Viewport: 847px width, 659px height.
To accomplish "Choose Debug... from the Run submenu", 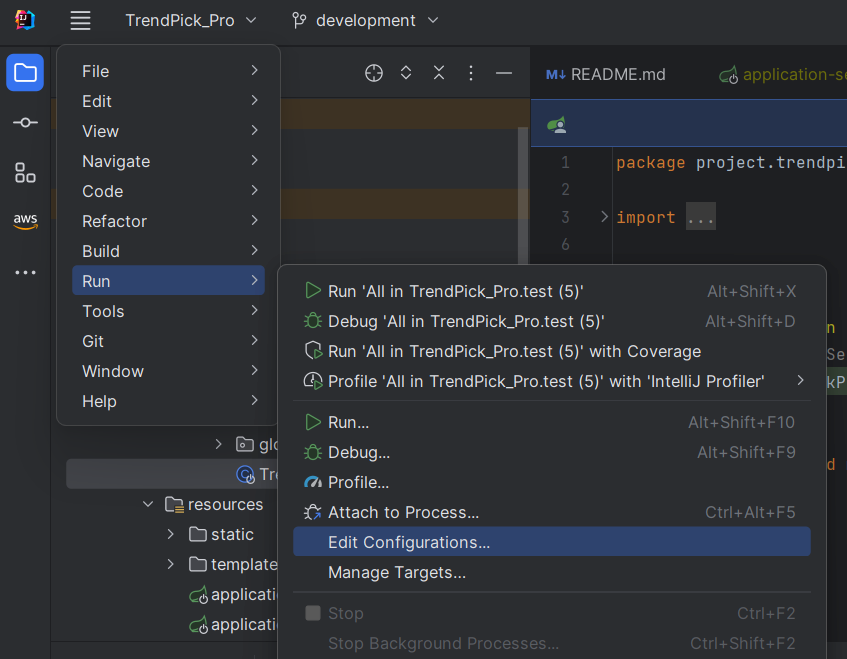I will coord(552,452).
